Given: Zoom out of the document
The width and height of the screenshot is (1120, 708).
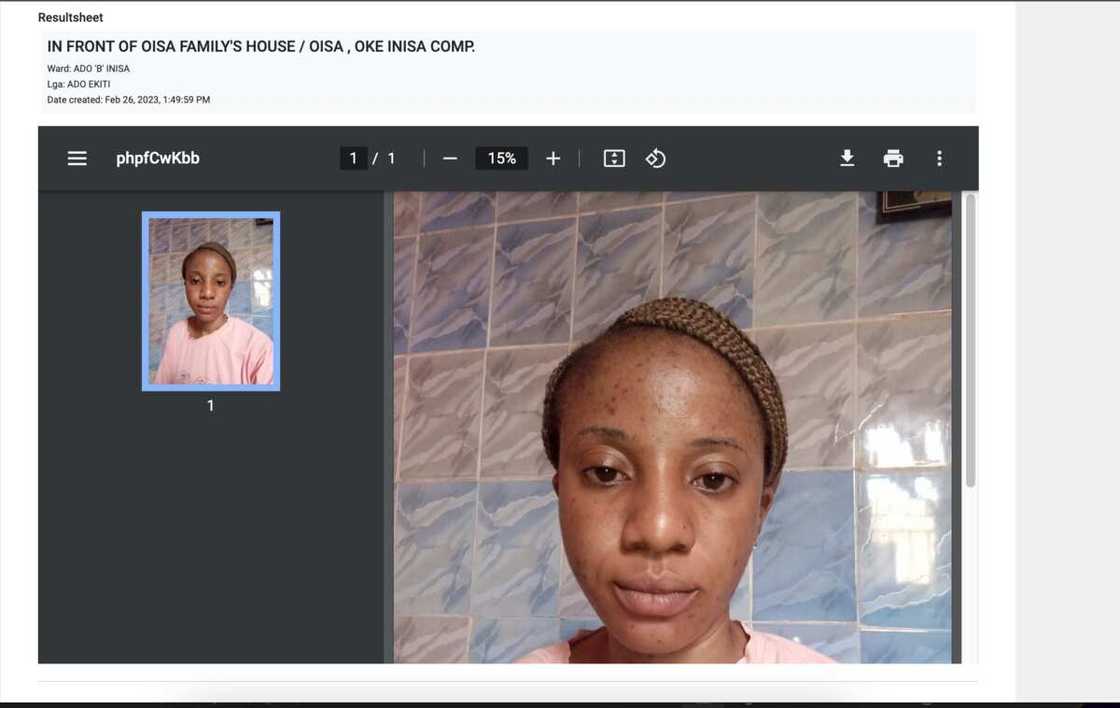Looking at the screenshot, I should (x=450, y=157).
